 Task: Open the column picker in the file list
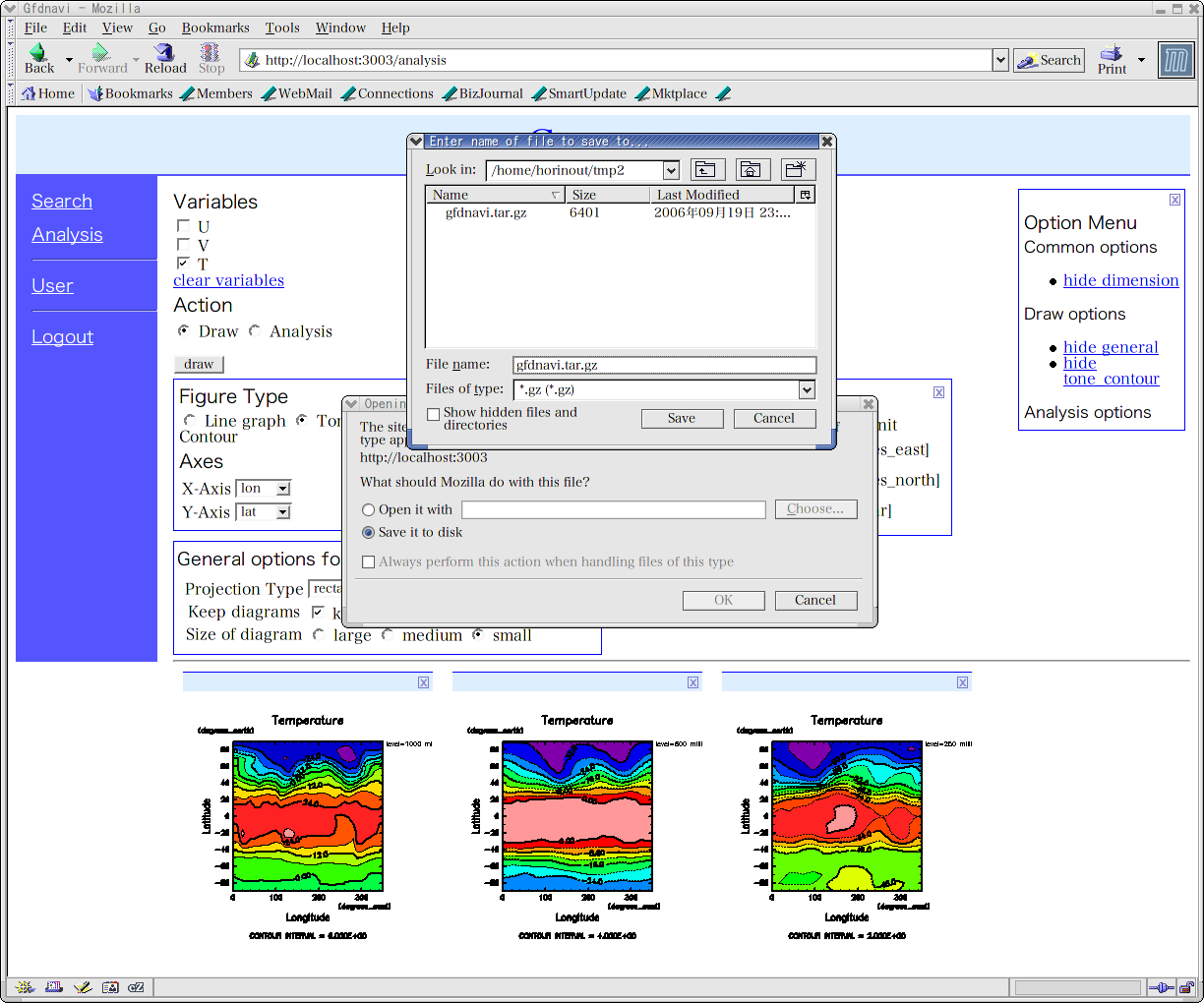[806, 195]
